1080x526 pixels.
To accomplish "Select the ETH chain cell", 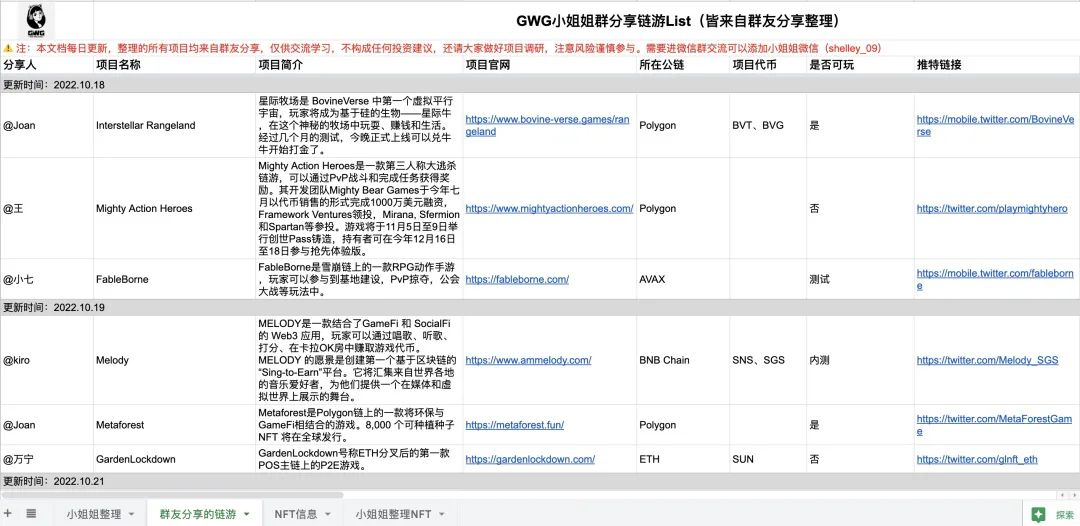I will [x=683, y=459].
